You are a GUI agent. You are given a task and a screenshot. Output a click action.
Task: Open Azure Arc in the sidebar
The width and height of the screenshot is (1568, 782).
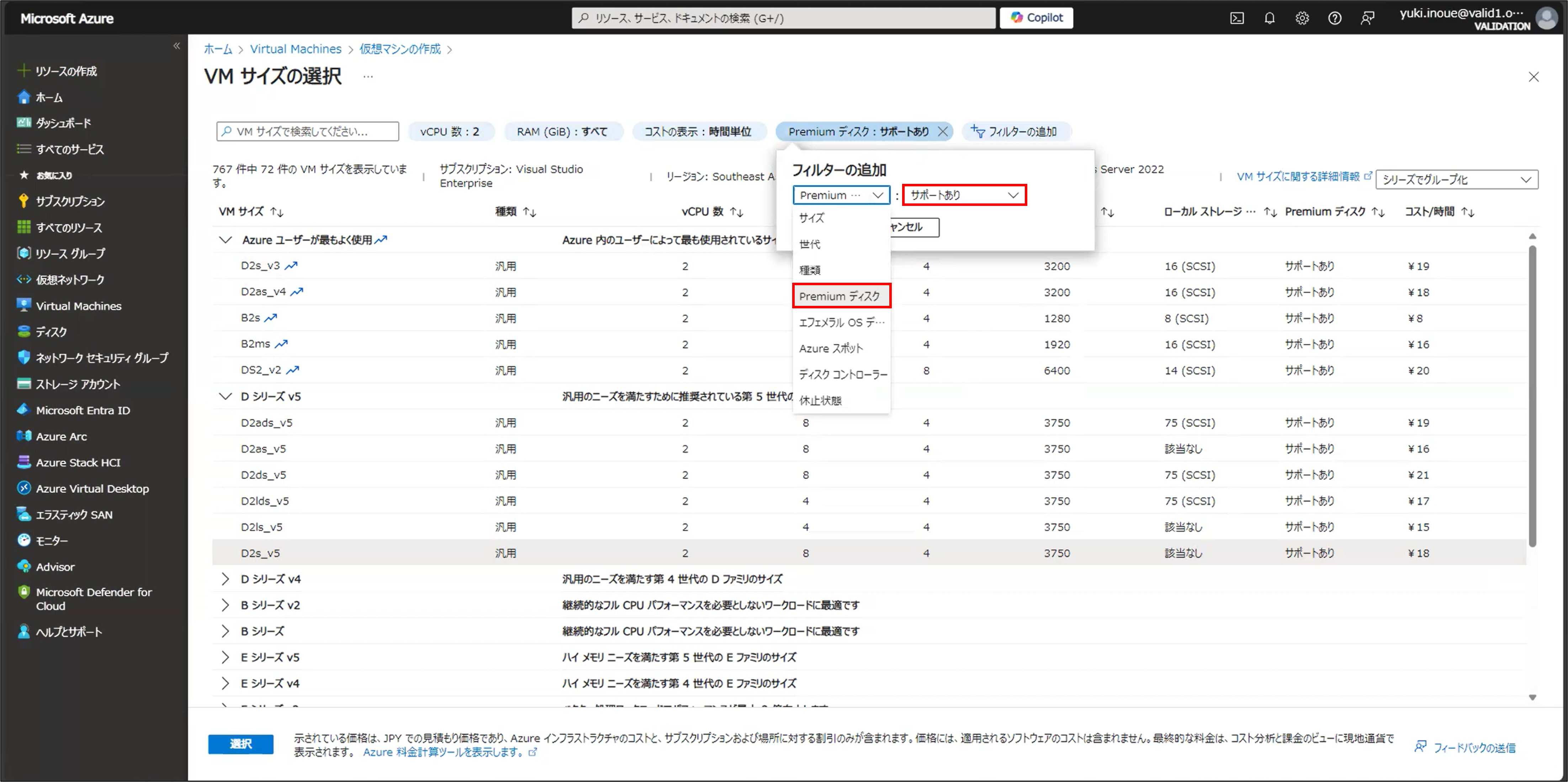(61, 436)
